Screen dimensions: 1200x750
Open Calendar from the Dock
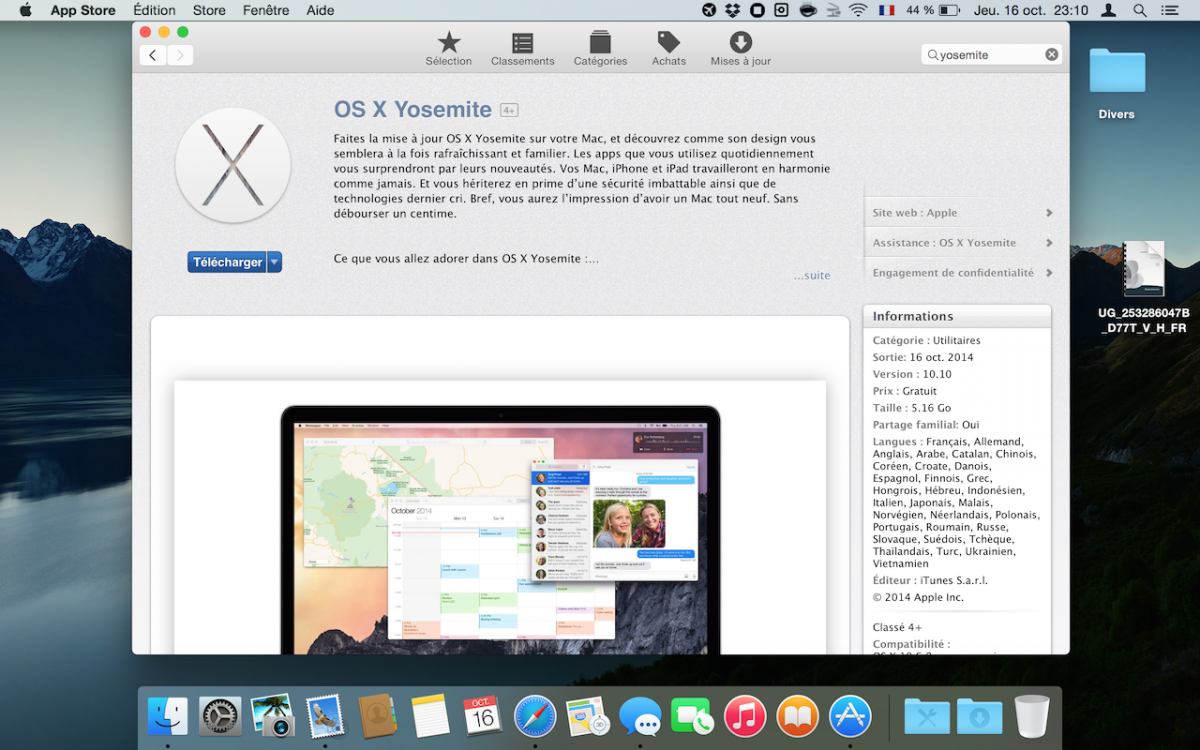coord(483,716)
